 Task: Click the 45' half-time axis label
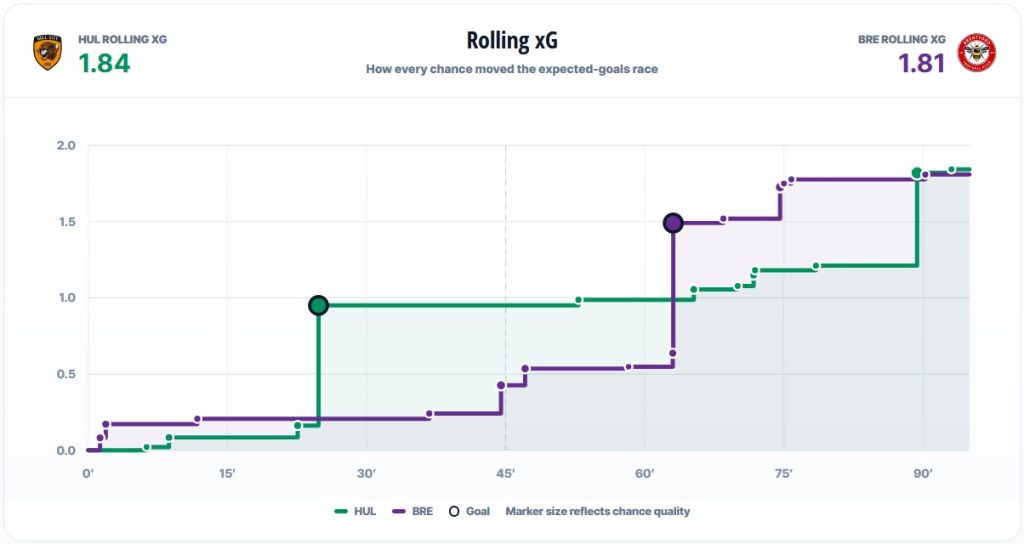pyautogui.click(x=505, y=473)
